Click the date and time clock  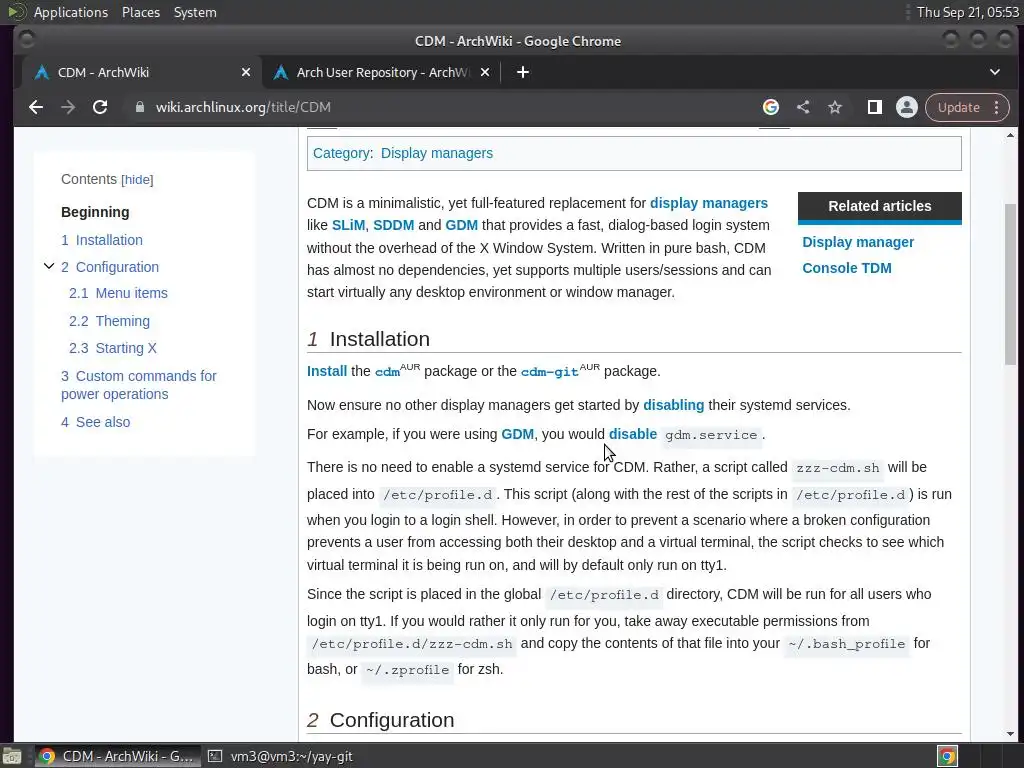(968, 12)
